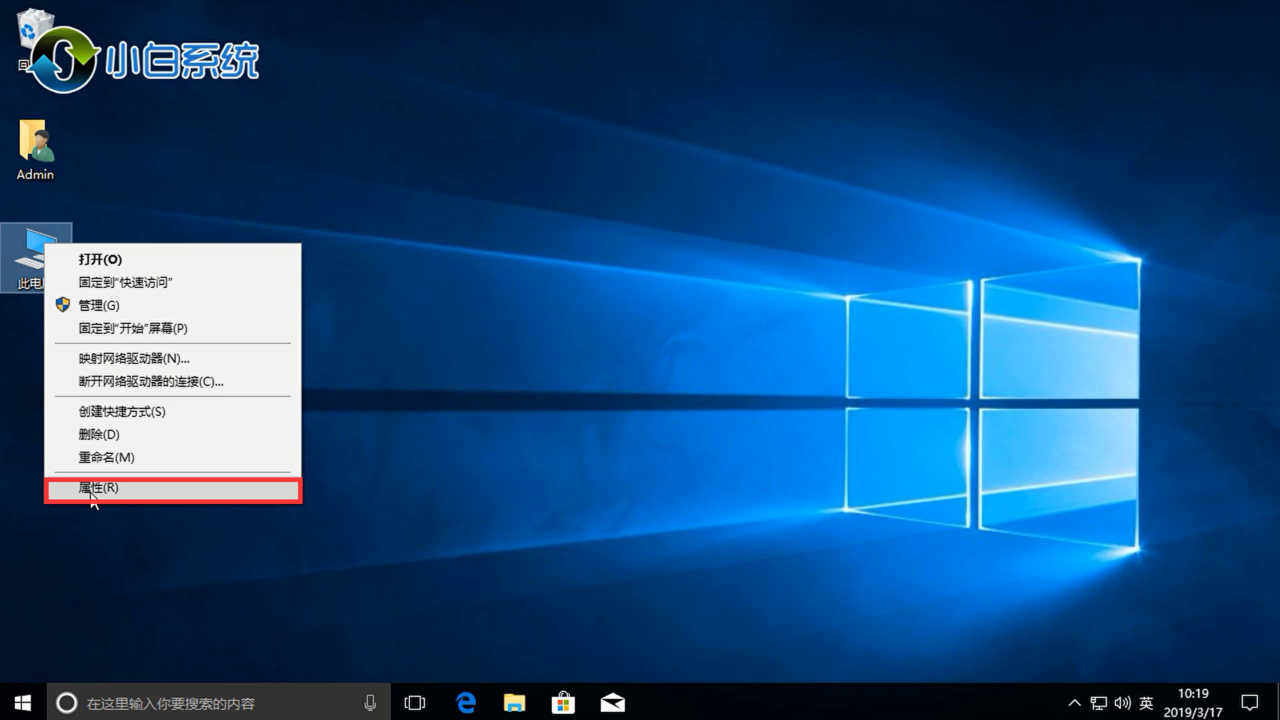Click 断开网络驱动器的连接(C)... item

172,381
